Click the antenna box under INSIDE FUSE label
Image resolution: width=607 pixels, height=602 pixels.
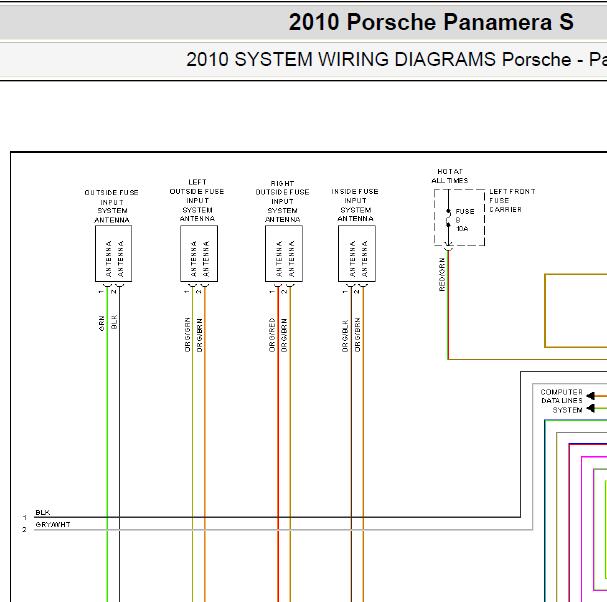pos(357,254)
